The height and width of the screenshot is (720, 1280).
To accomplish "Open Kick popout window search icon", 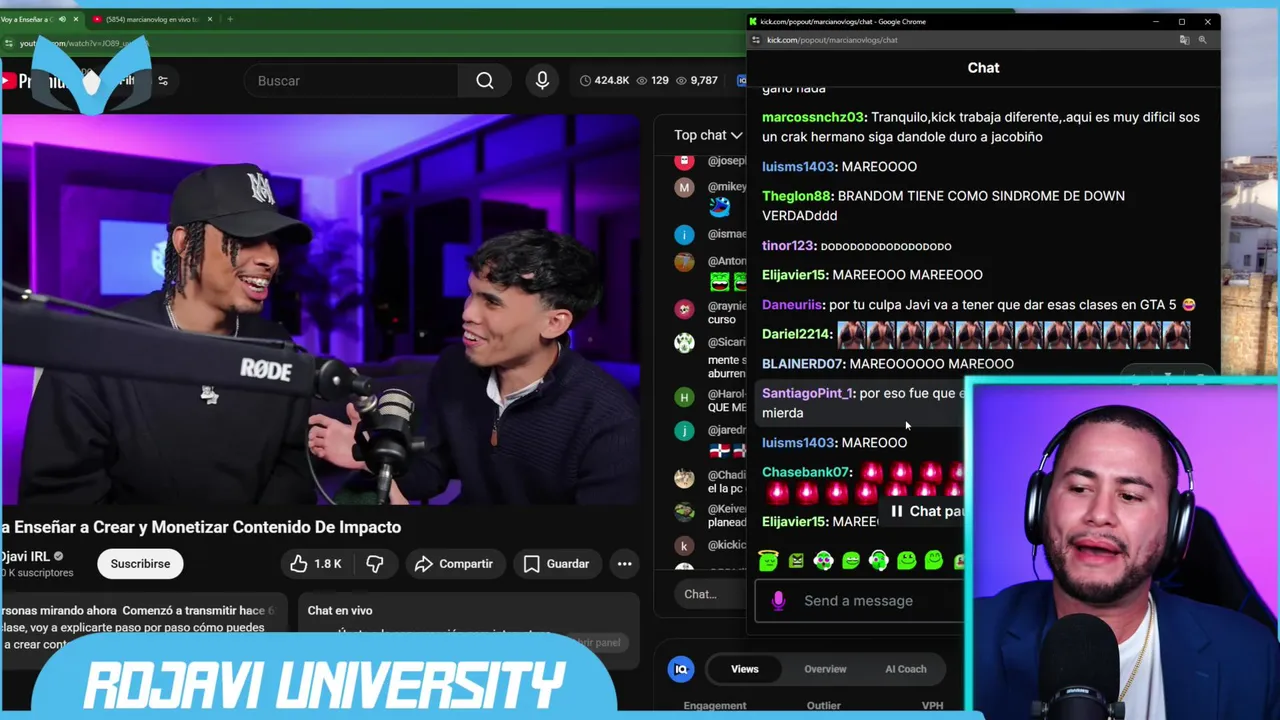I will (1202, 40).
